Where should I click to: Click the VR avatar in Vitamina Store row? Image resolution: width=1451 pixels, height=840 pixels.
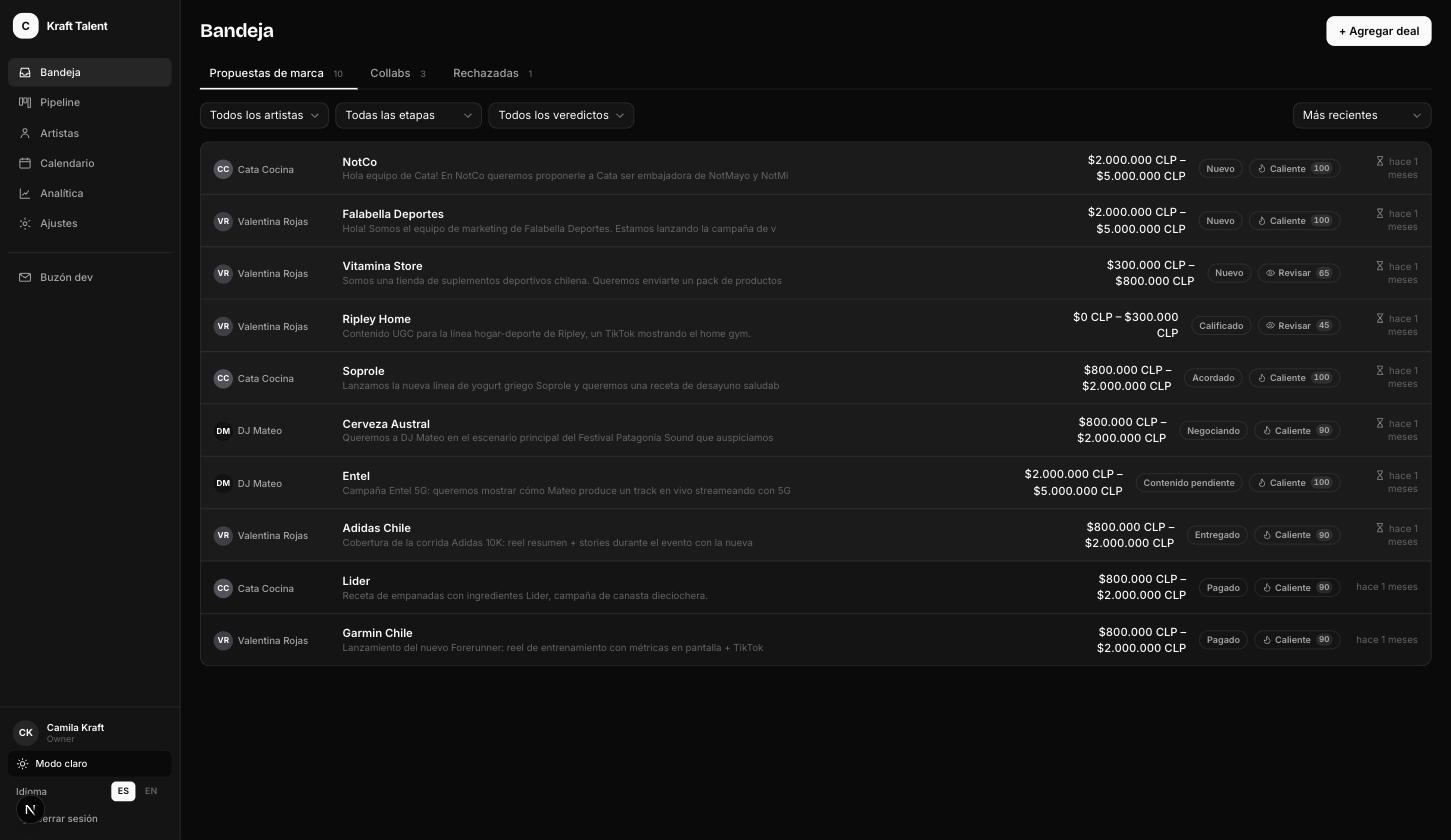tap(223, 273)
